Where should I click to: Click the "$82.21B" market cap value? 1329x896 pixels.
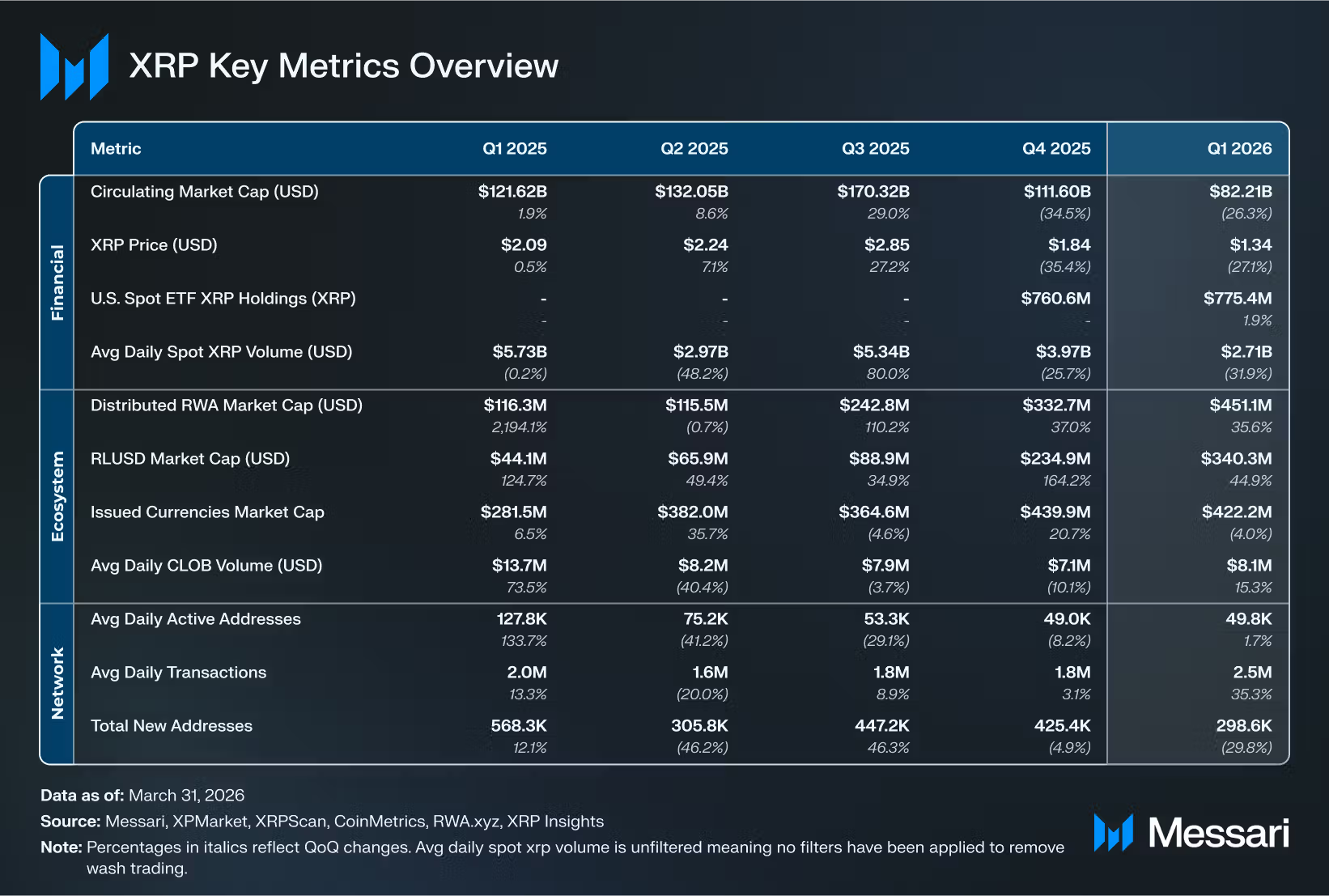1241,192
